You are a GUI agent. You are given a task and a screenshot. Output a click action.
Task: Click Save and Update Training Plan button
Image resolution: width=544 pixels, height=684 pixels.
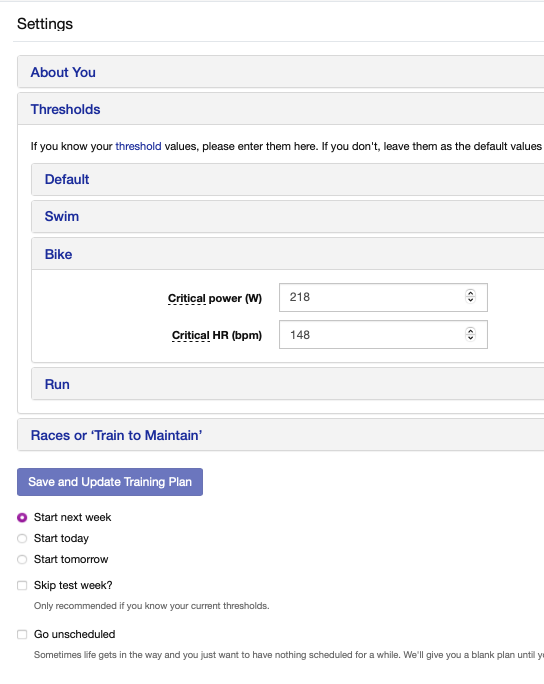[x=110, y=482]
